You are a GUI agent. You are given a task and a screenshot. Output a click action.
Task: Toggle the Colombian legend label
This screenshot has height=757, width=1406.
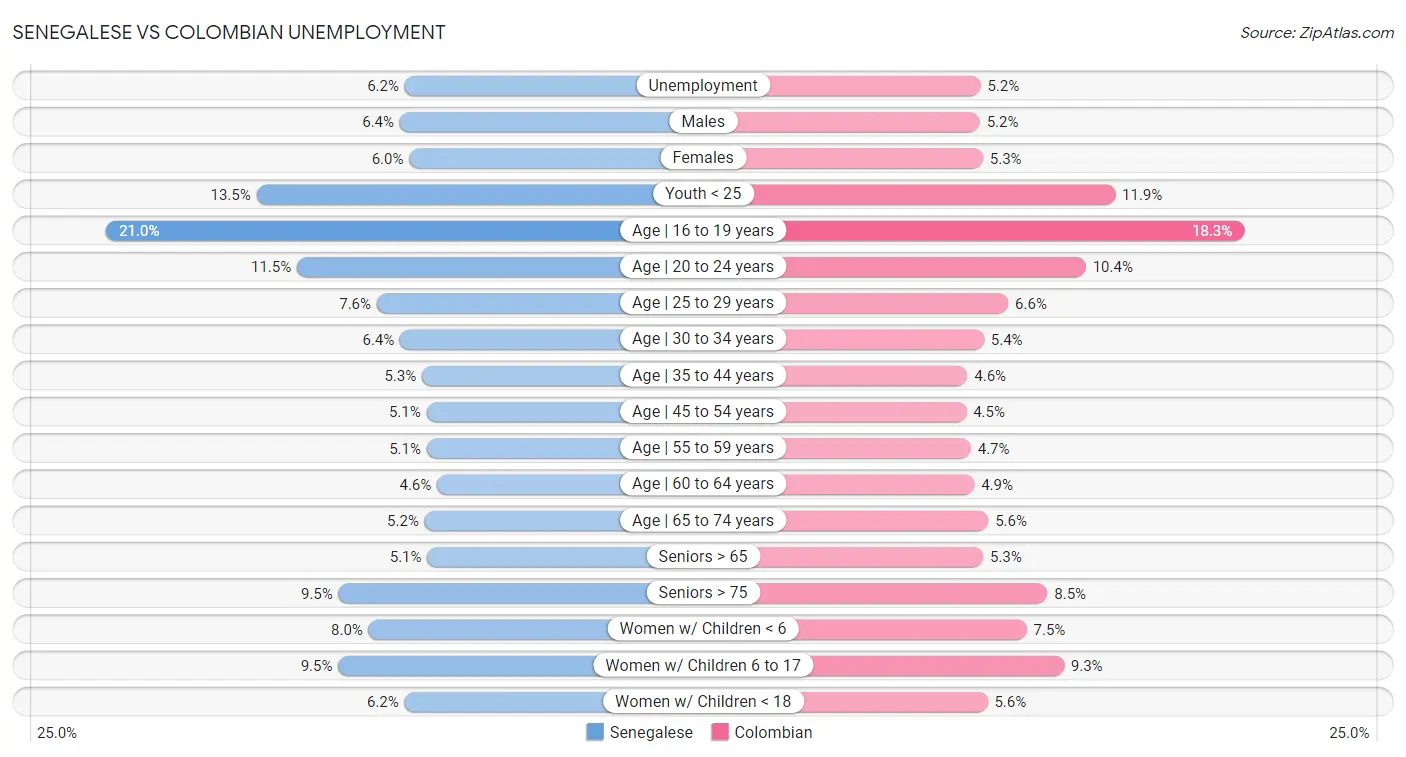[x=773, y=732]
